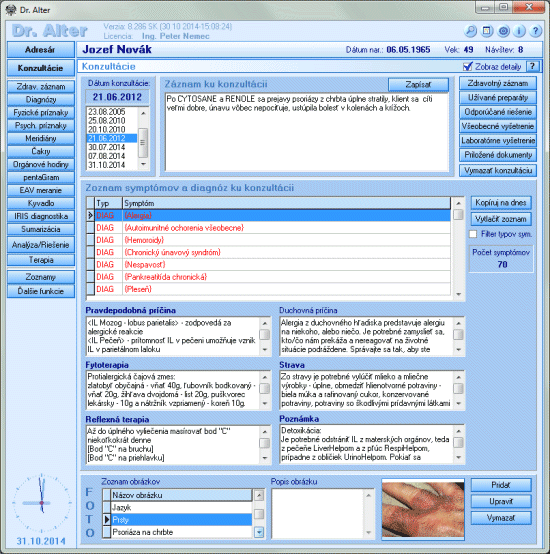Select consultation date 30.07.2014
The image size is (550, 554).
point(112,147)
